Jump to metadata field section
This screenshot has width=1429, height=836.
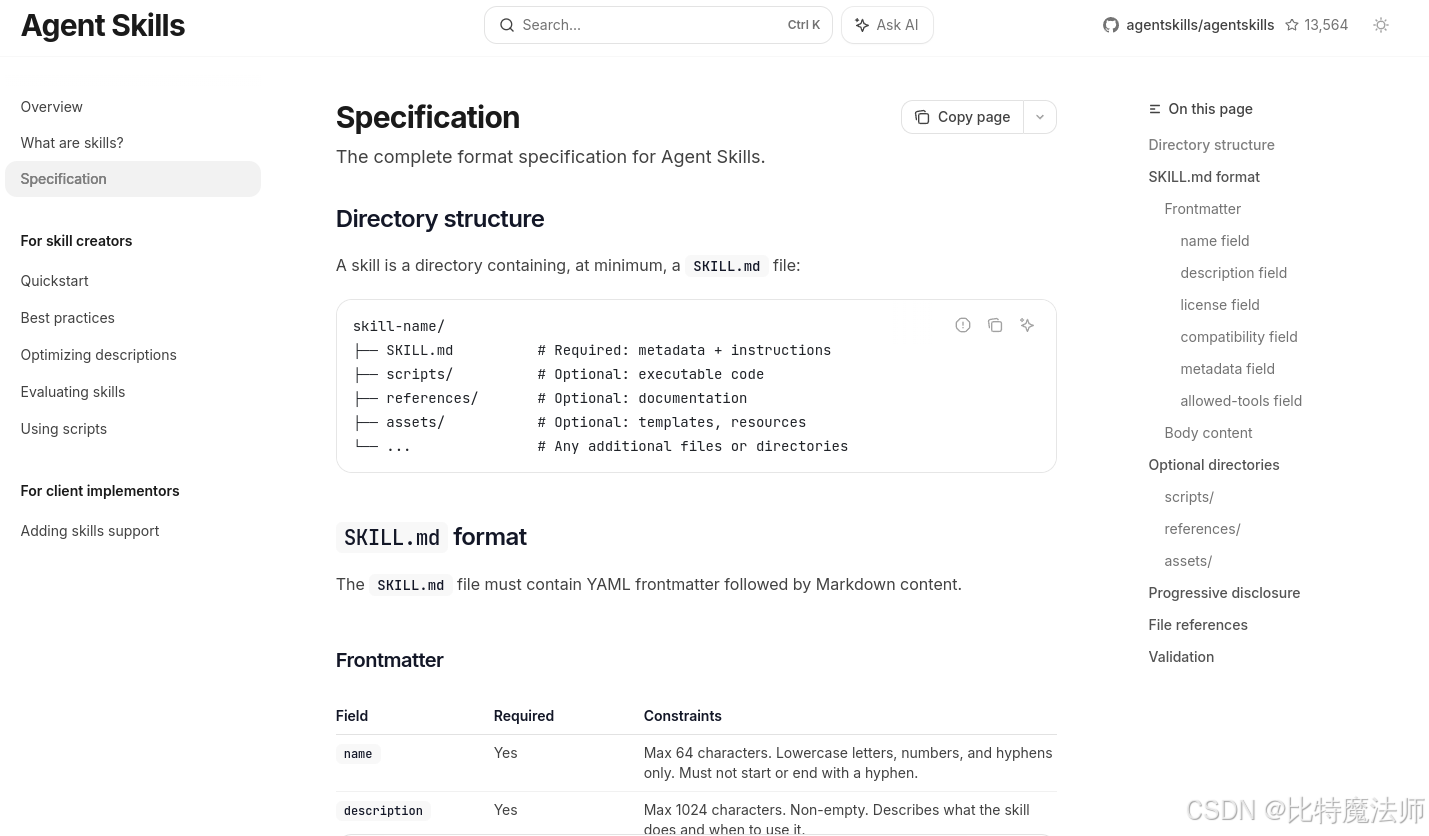(x=1227, y=369)
